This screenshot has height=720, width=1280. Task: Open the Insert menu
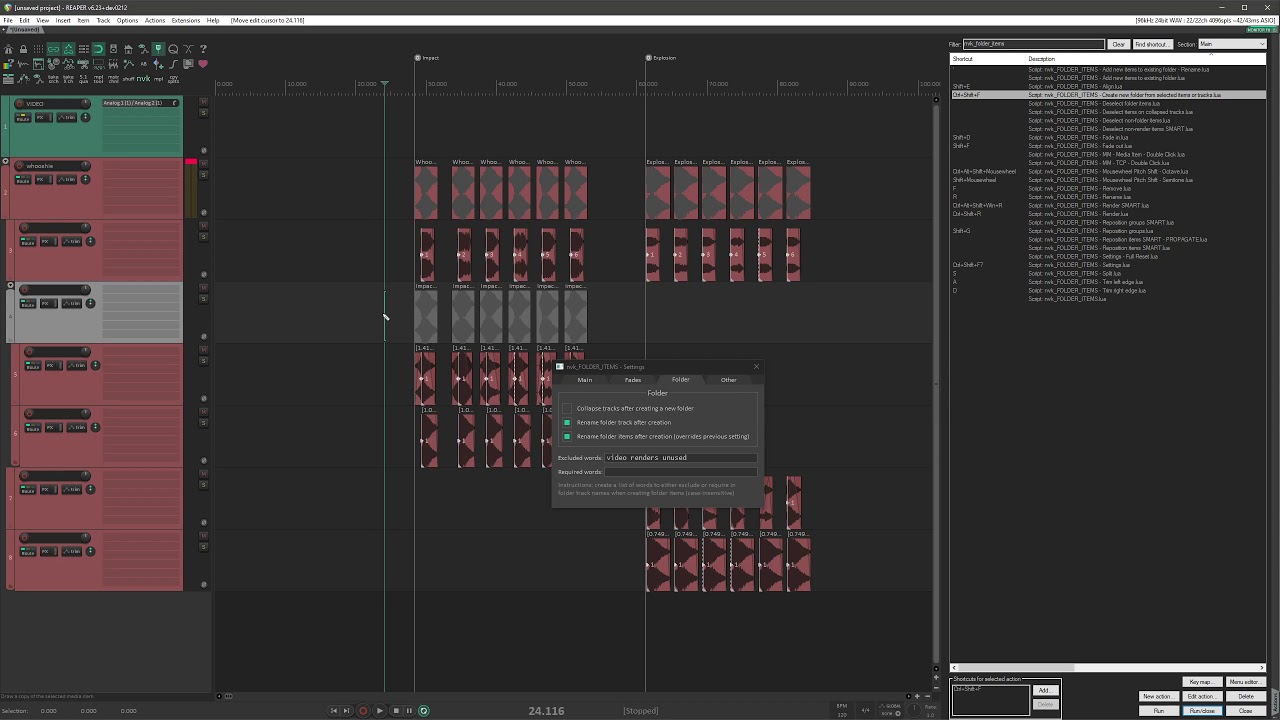(63, 20)
